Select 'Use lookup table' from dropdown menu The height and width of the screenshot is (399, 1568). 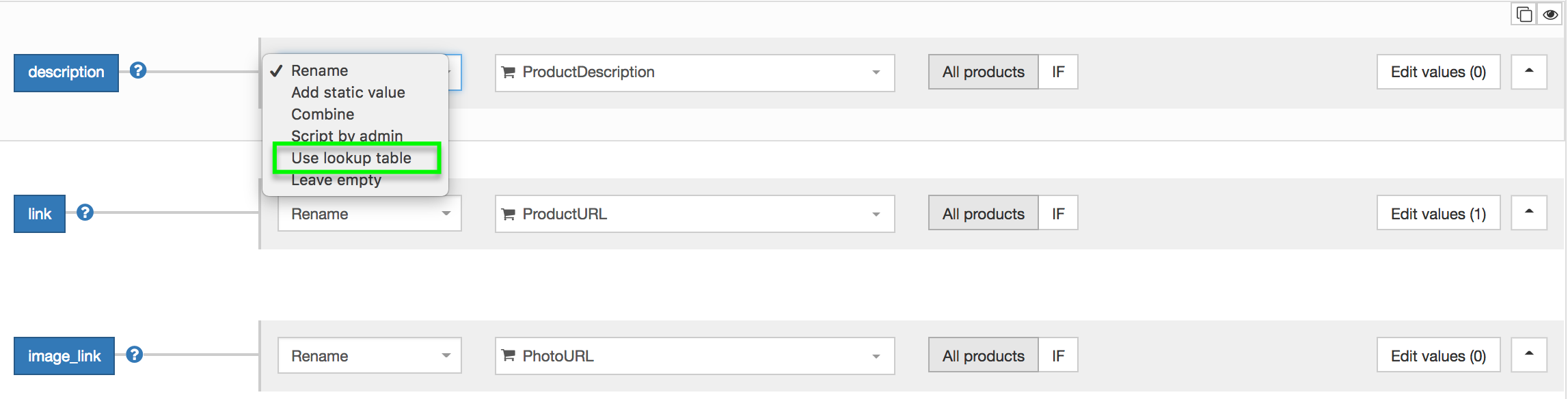(x=351, y=158)
